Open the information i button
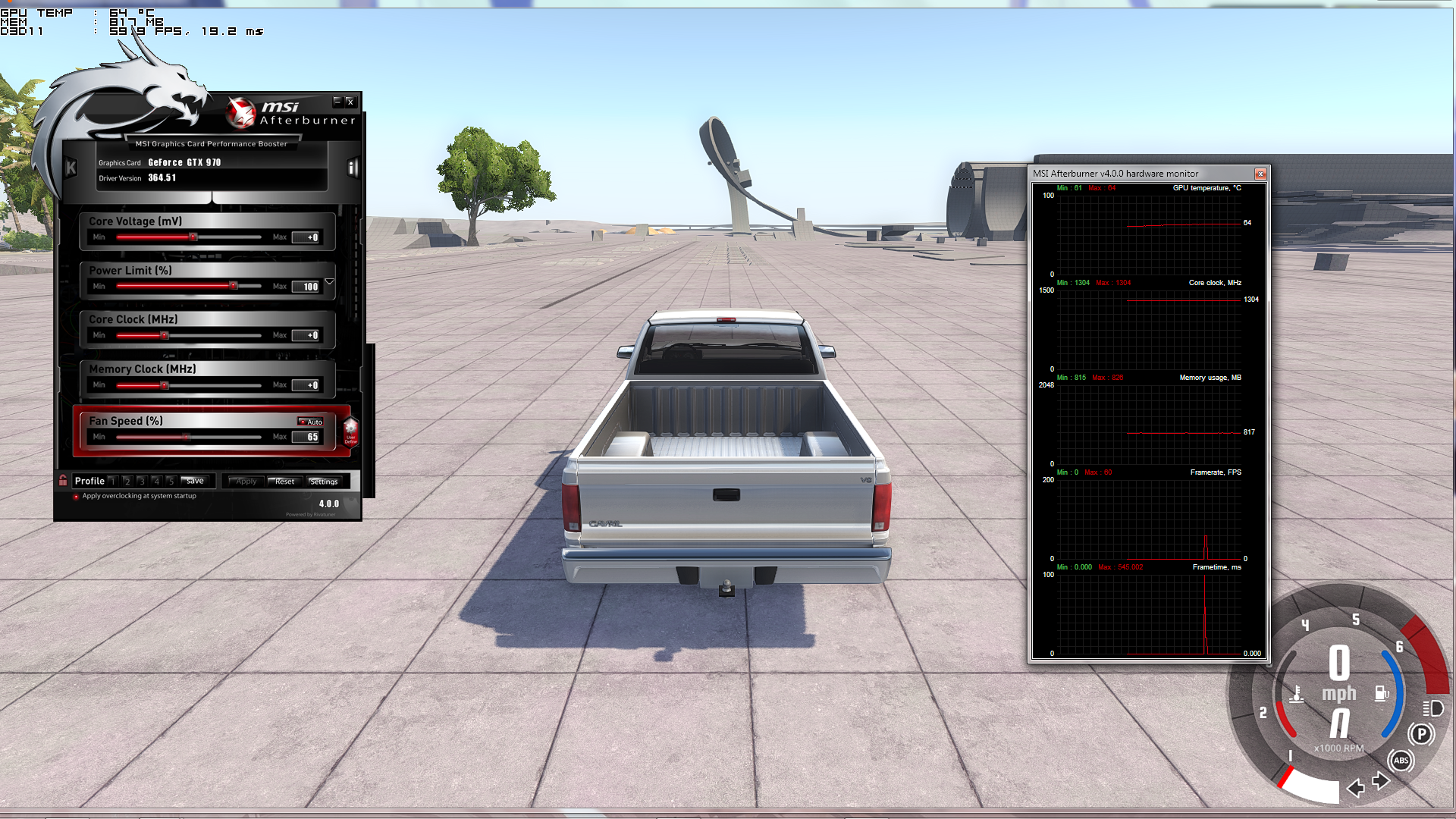1456x819 pixels. click(353, 168)
